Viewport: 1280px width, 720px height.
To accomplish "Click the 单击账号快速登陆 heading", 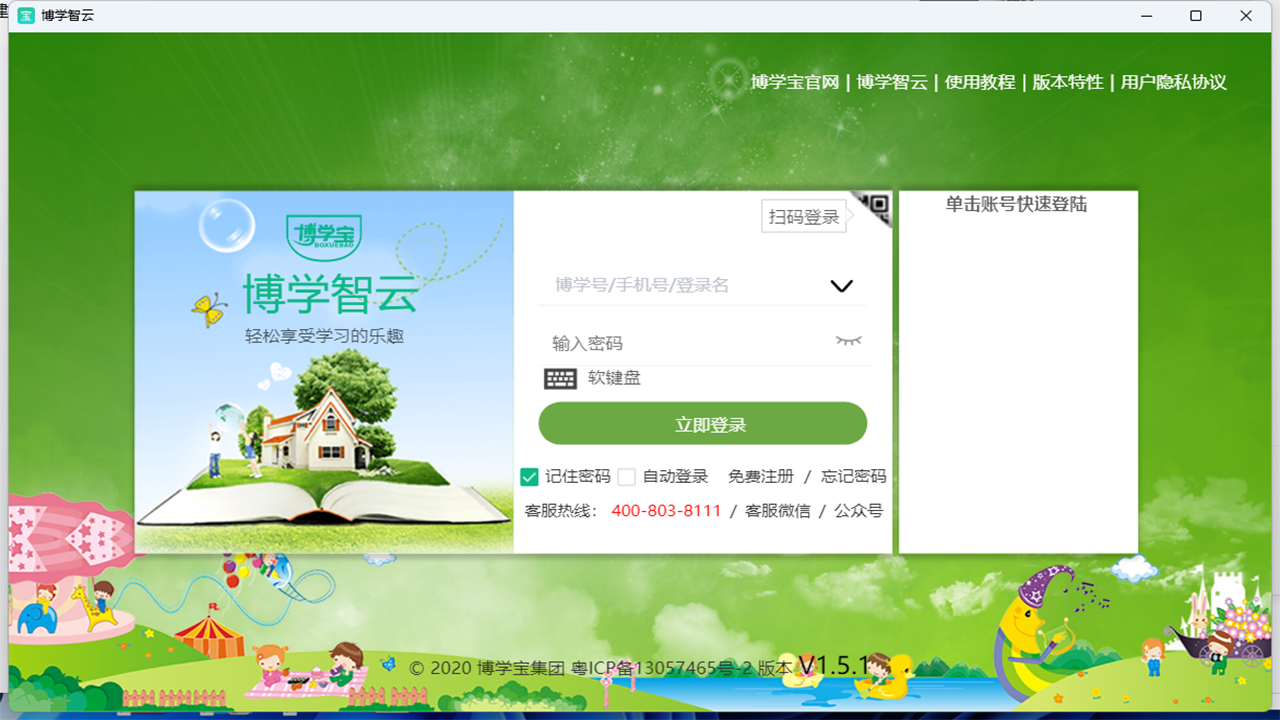I will (1017, 204).
